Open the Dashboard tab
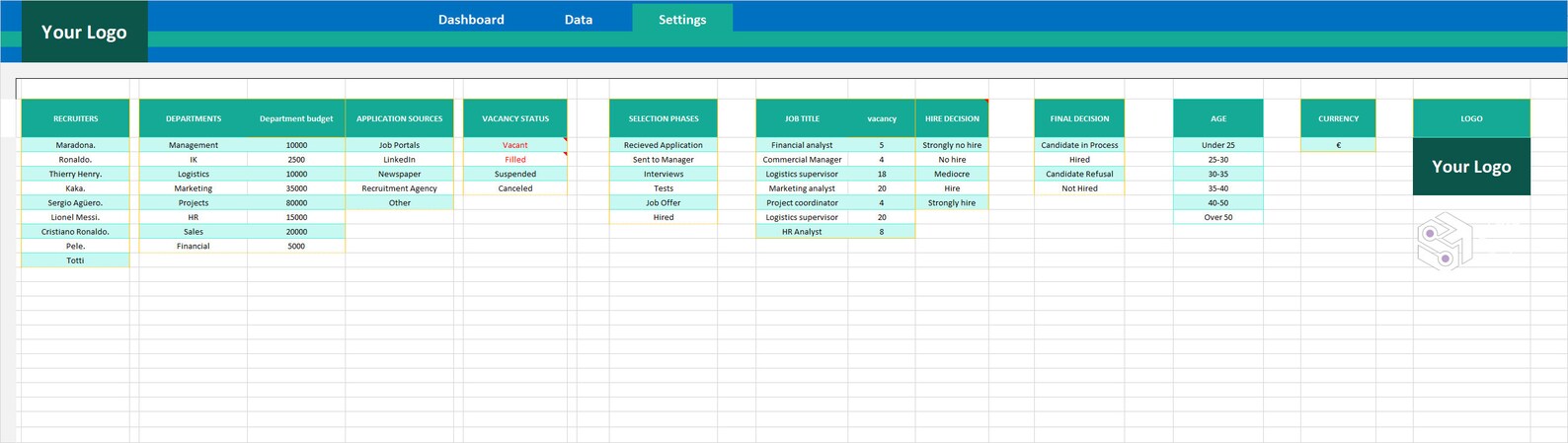Viewport: 1568px width, 443px height. (x=471, y=19)
